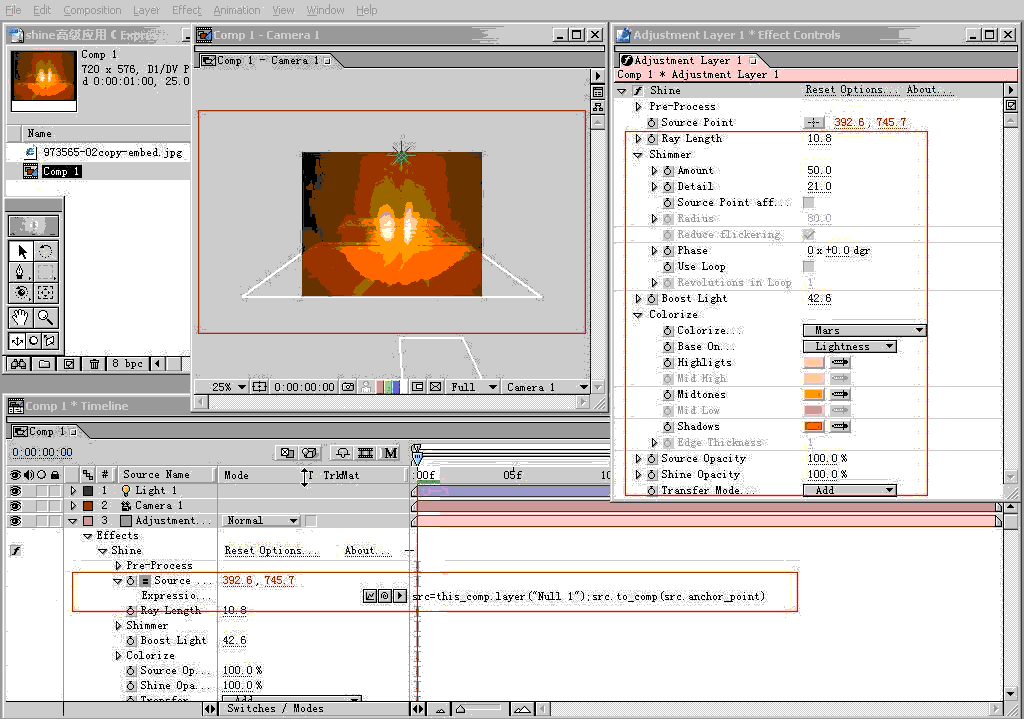The width and height of the screenshot is (1024, 719).
Task: Click the Timeline current time 0:00:00:00
Action: (42, 453)
